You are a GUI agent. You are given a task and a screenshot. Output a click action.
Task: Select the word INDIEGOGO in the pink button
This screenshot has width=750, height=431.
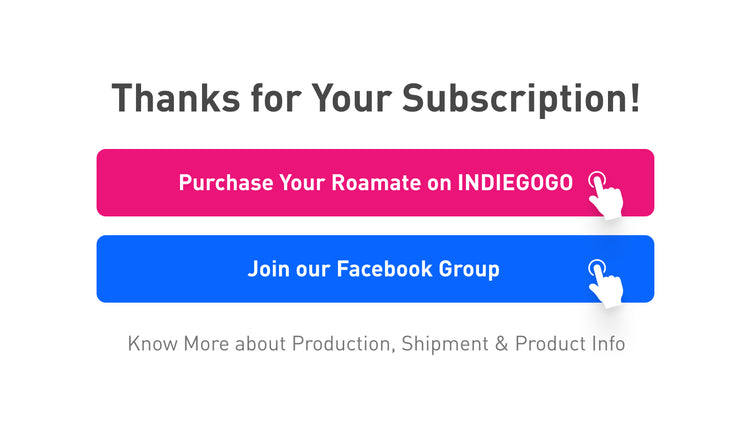coord(515,183)
